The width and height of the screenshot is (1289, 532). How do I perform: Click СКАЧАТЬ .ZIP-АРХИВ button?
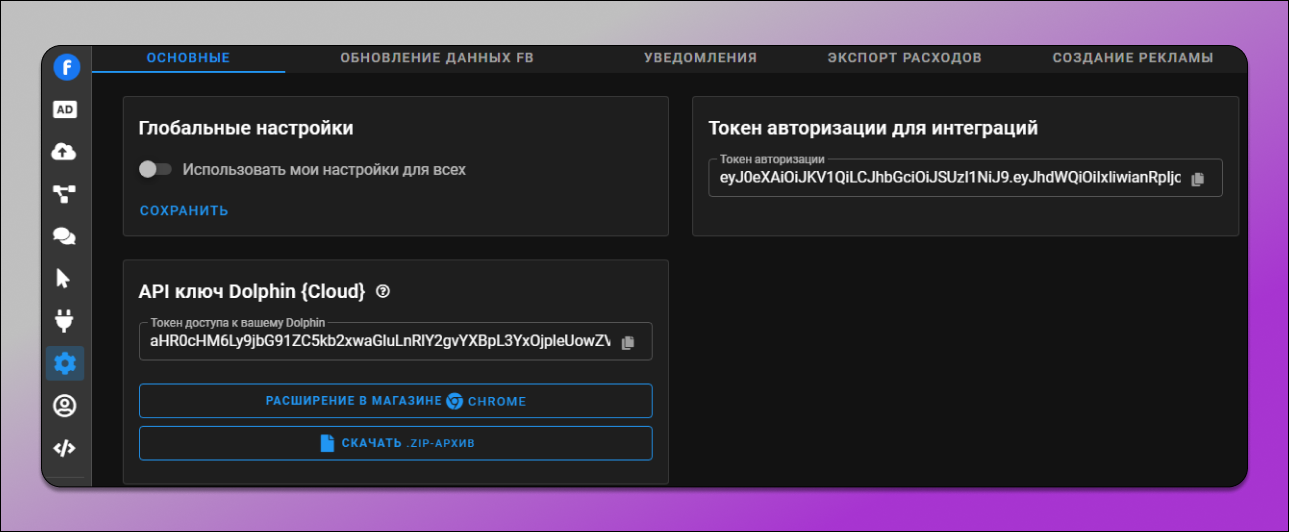[x=396, y=443]
